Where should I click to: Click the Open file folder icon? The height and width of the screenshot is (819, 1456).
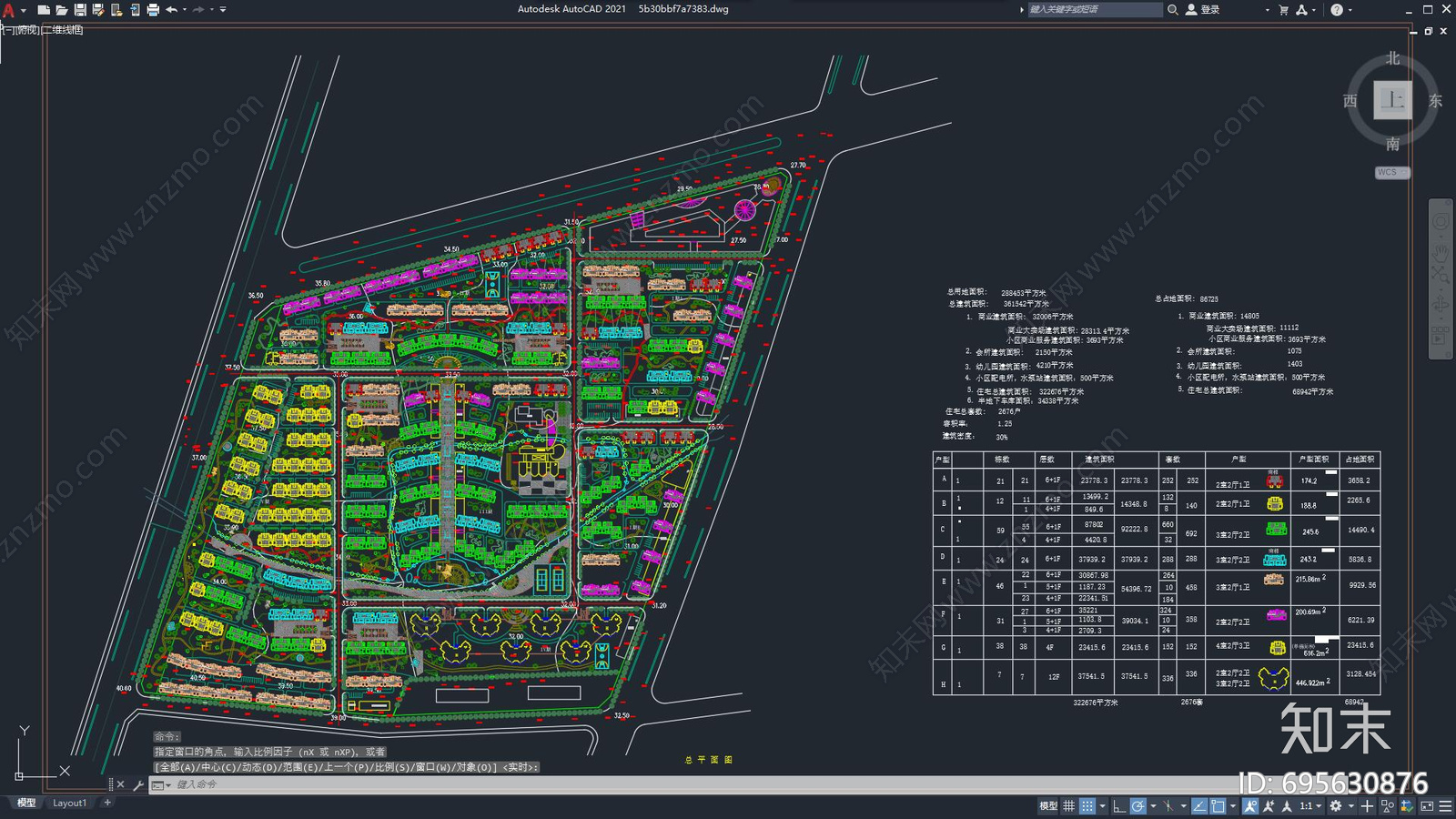point(61,10)
